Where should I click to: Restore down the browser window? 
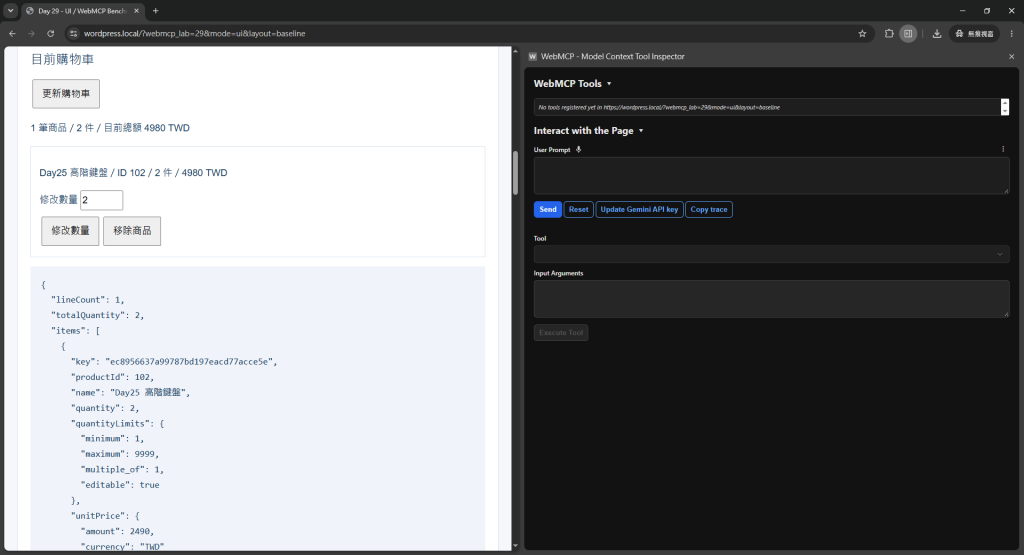coord(987,10)
